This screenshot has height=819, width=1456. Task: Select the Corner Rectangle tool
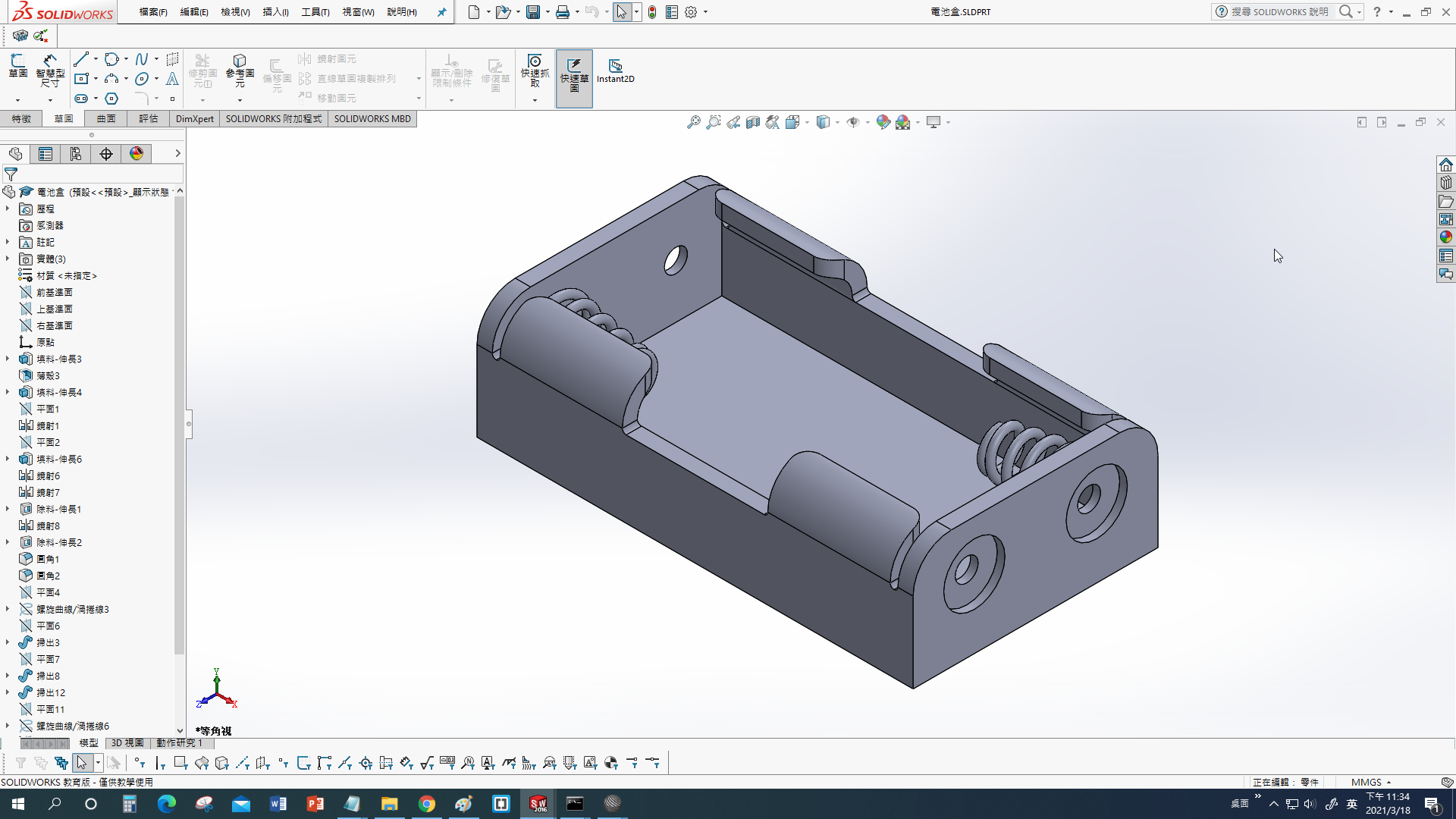tap(81, 78)
